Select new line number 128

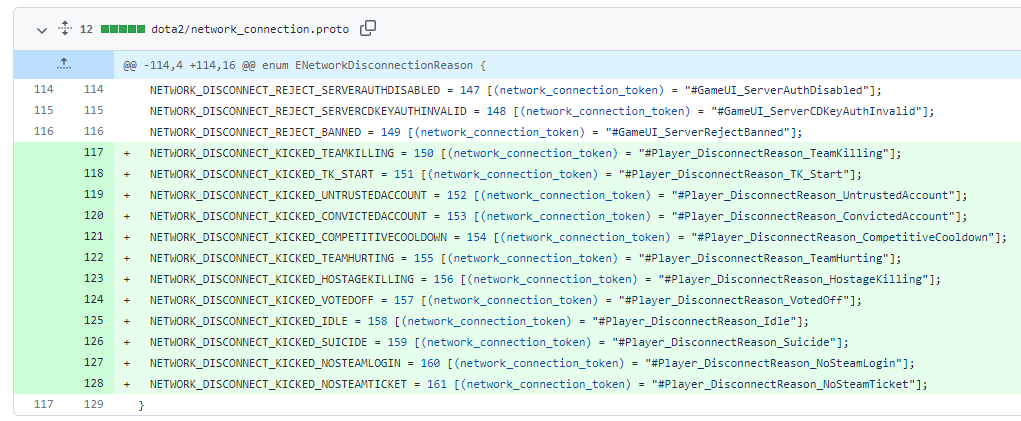pos(95,384)
